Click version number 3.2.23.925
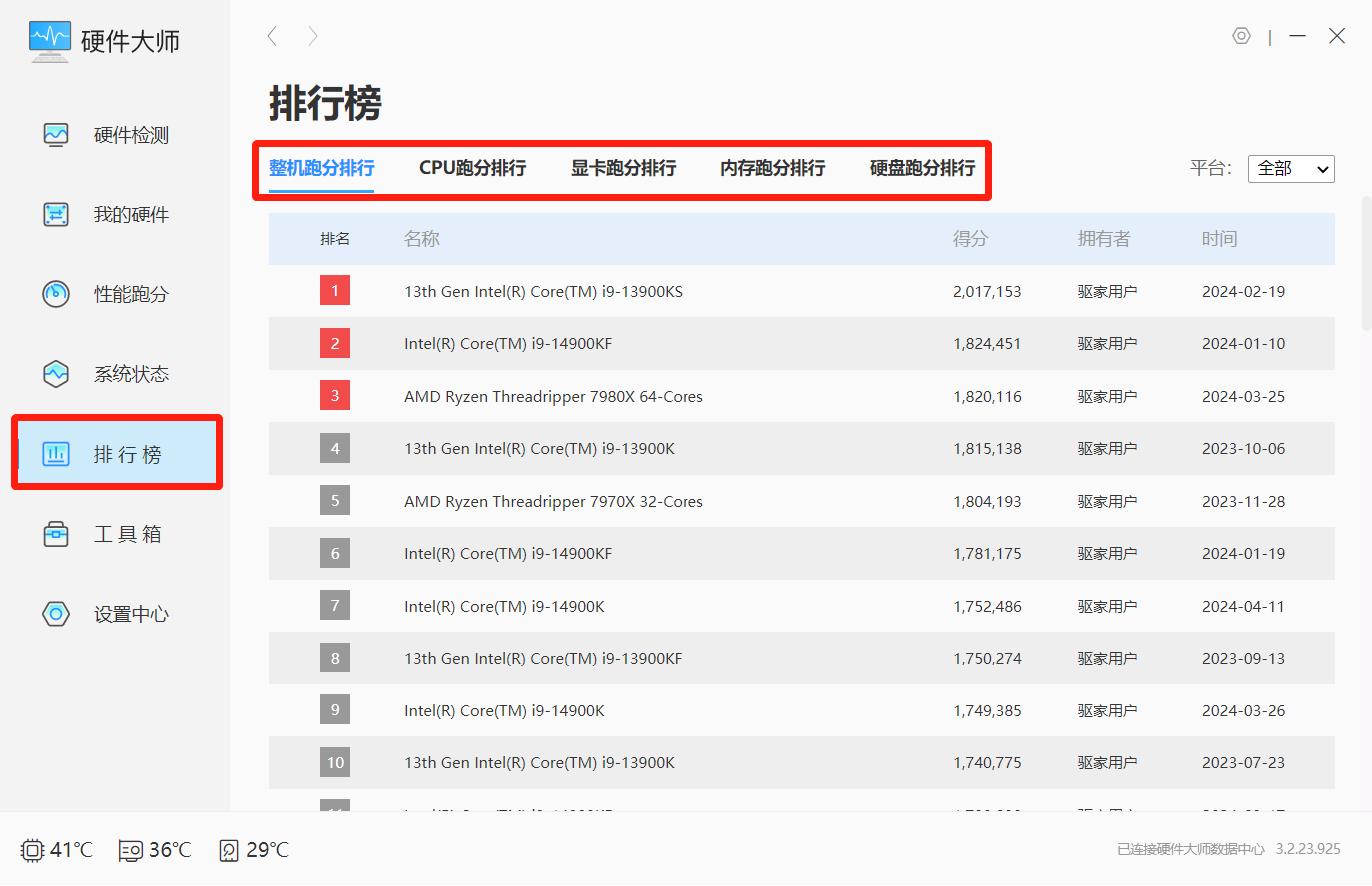1372x886 pixels. (x=1308, y=849)
